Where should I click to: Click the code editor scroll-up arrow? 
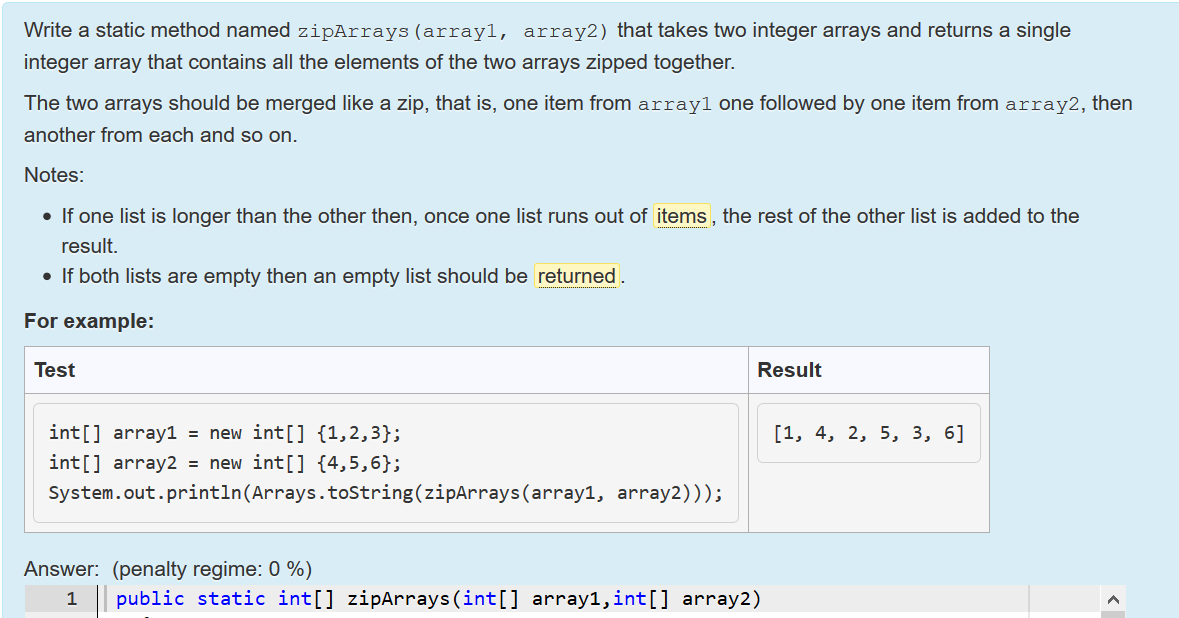click(1114, 599)
